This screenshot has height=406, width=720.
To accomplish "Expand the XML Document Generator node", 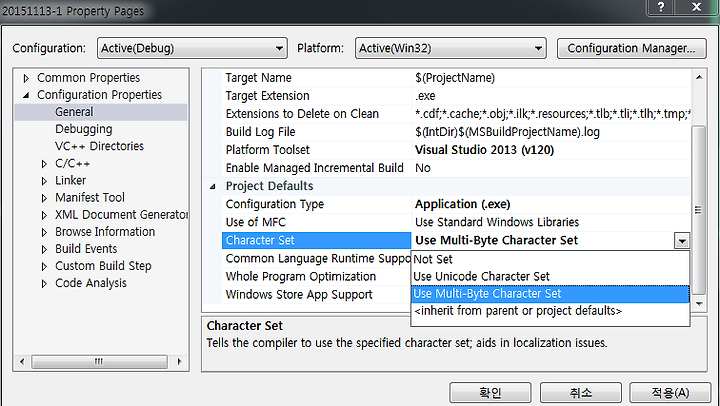I will (x=44, y=215).
